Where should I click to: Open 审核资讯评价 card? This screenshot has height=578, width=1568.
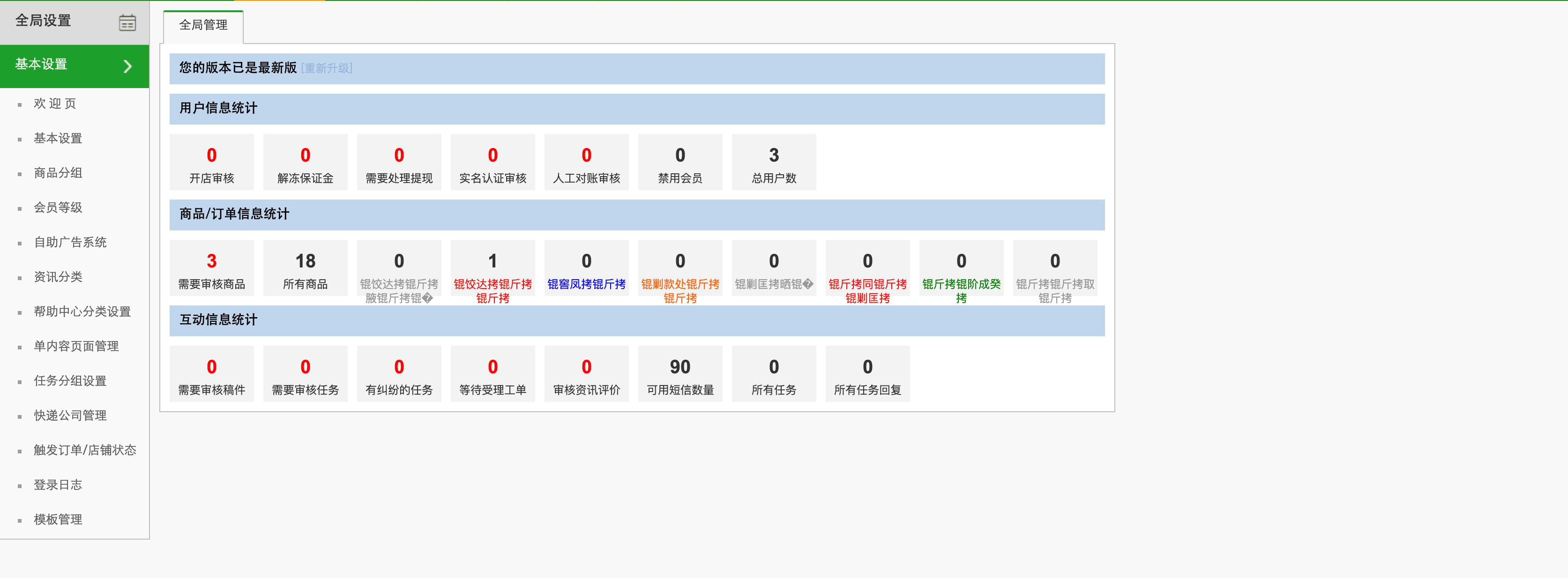(x=587, y=374)
